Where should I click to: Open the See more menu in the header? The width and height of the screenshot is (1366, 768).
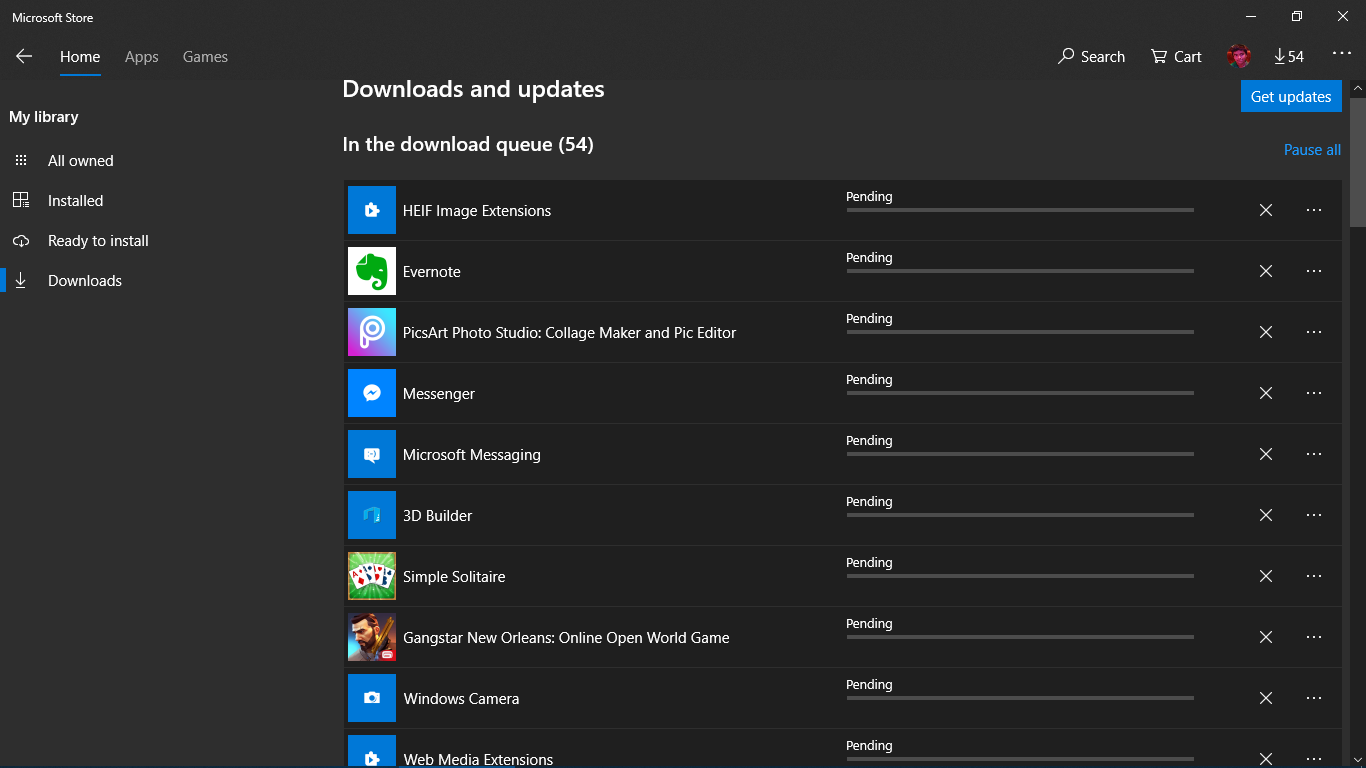1341,54
